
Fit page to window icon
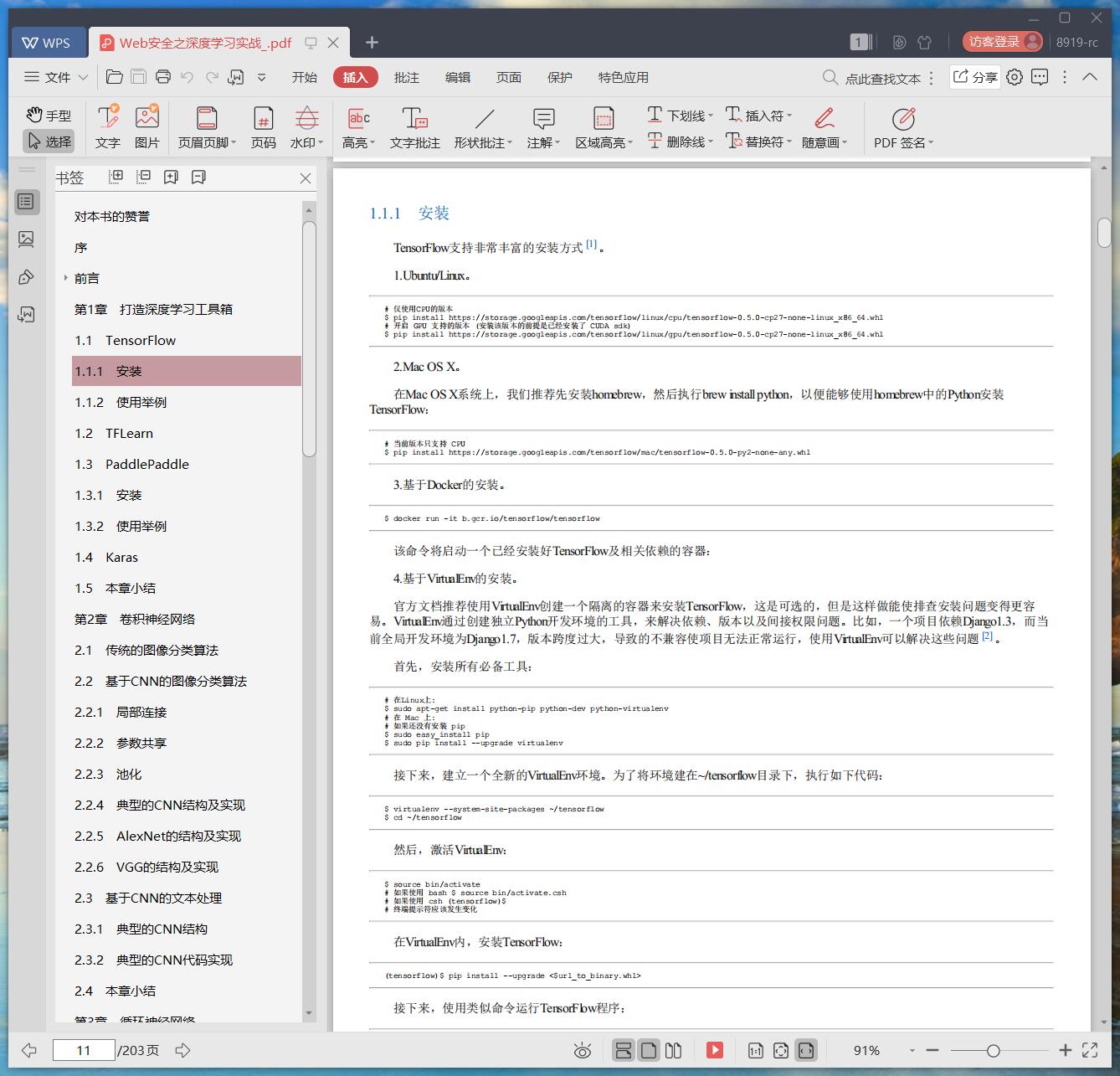[x=780, y=1050]
